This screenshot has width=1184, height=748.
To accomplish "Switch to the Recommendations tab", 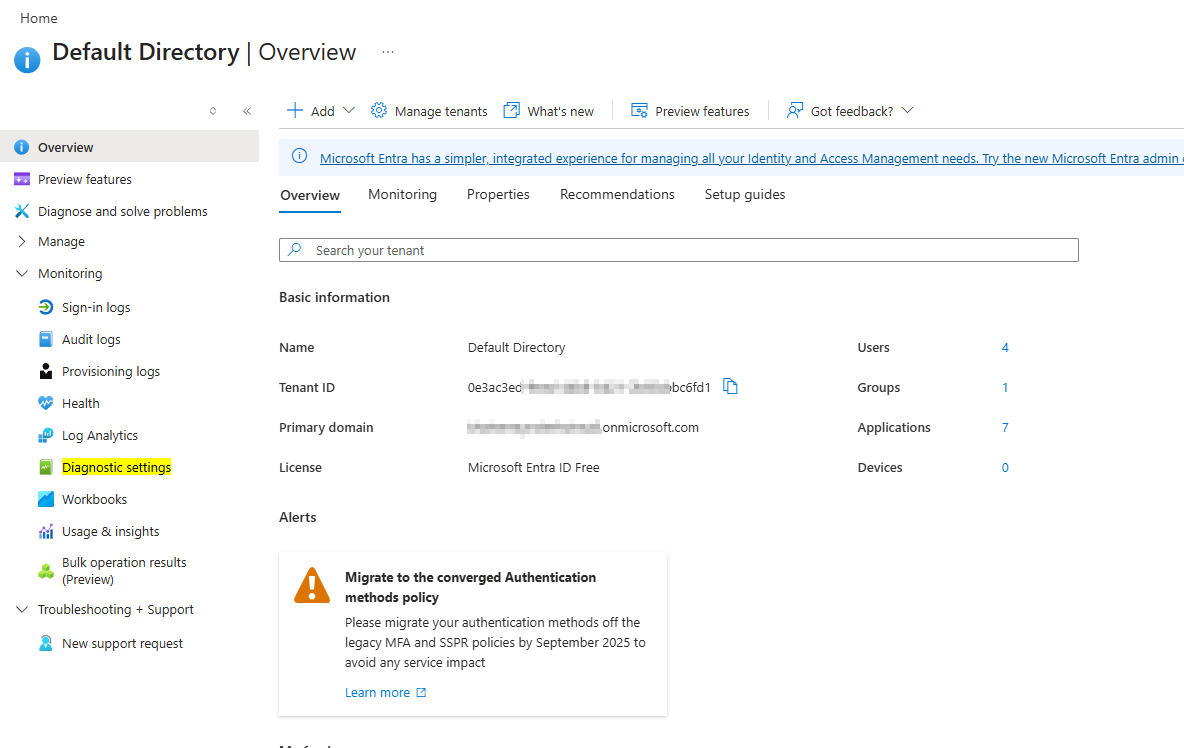I will click(617, 195).
